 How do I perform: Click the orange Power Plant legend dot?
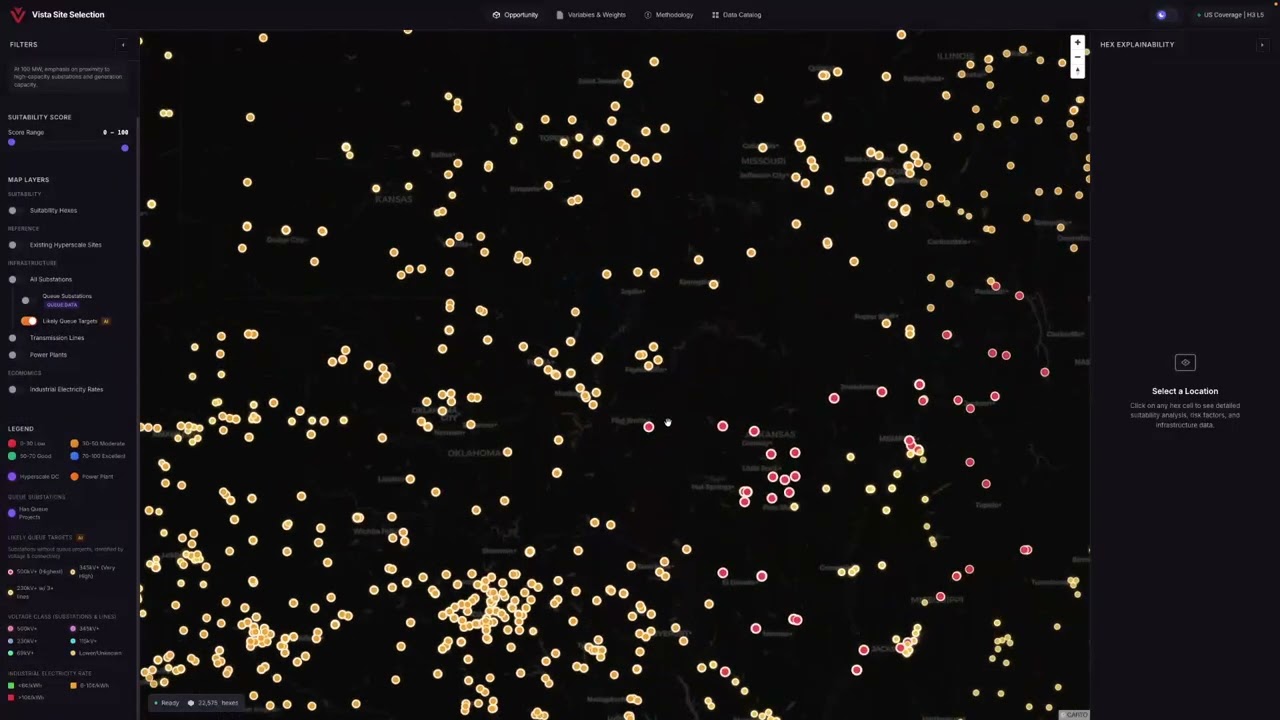point(74,477)
